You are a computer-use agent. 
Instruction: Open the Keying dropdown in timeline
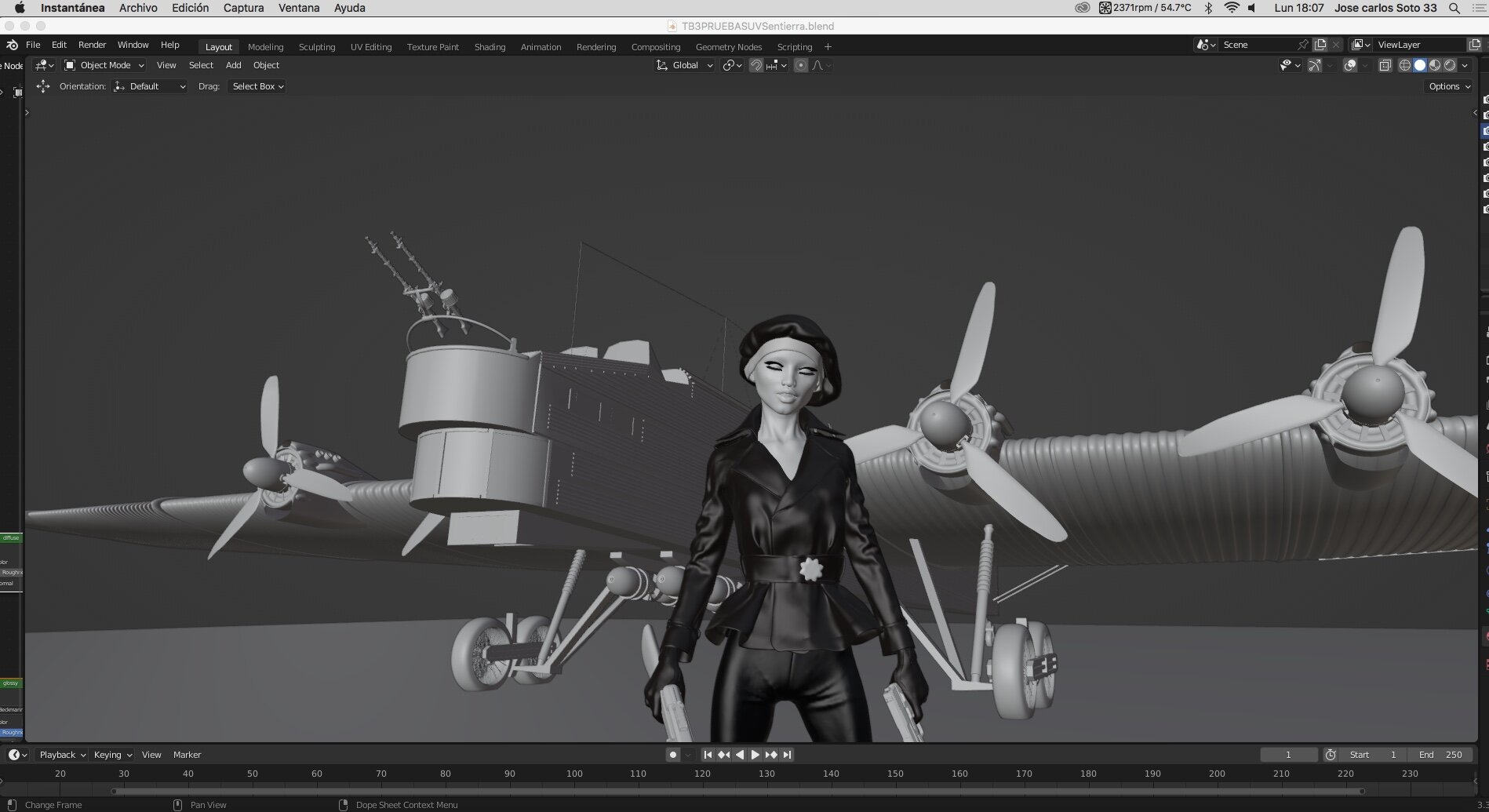[112, 755]
